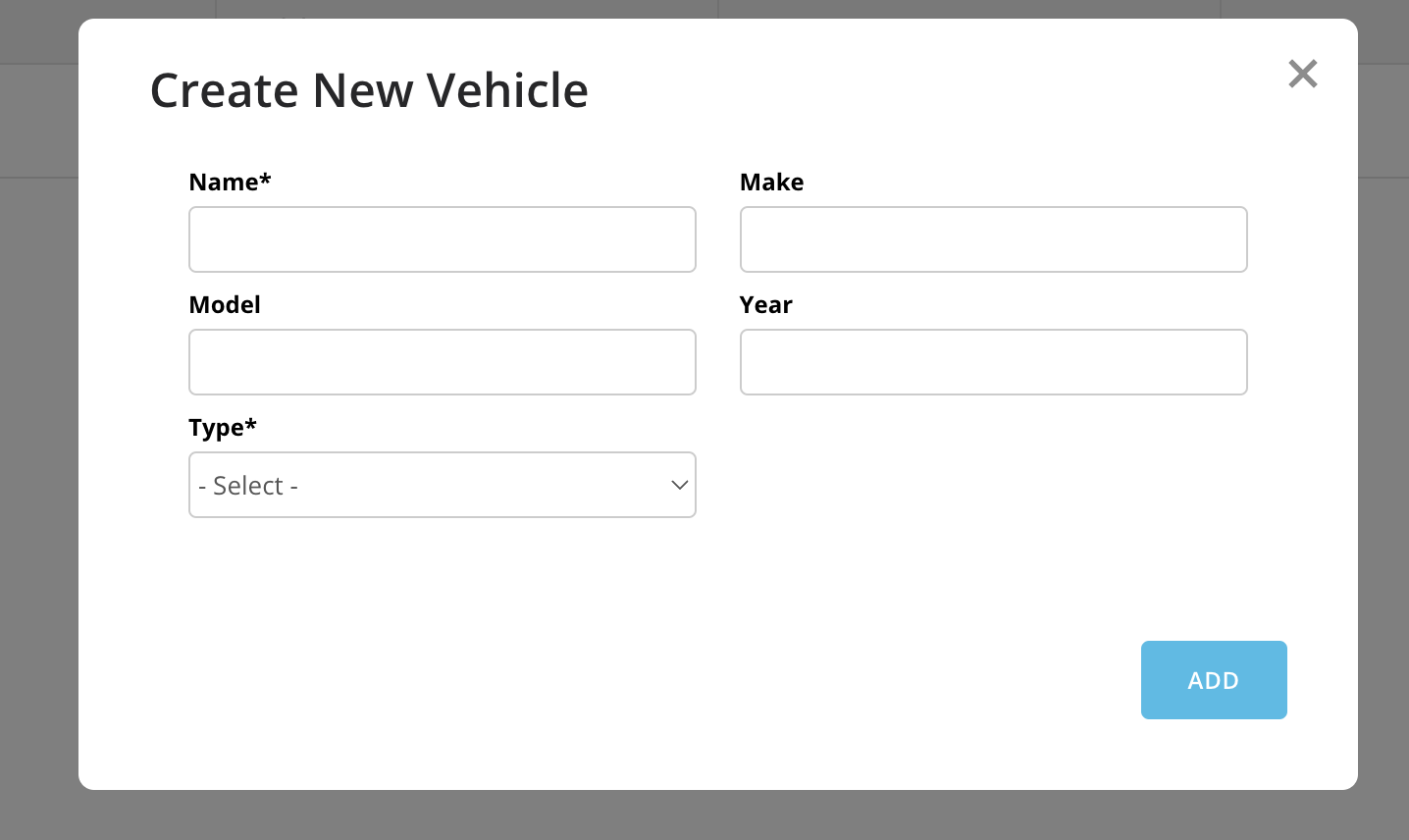Open the Type dropdown
The width and height of the screenshot is (1409, 840).
click(443, 485)
